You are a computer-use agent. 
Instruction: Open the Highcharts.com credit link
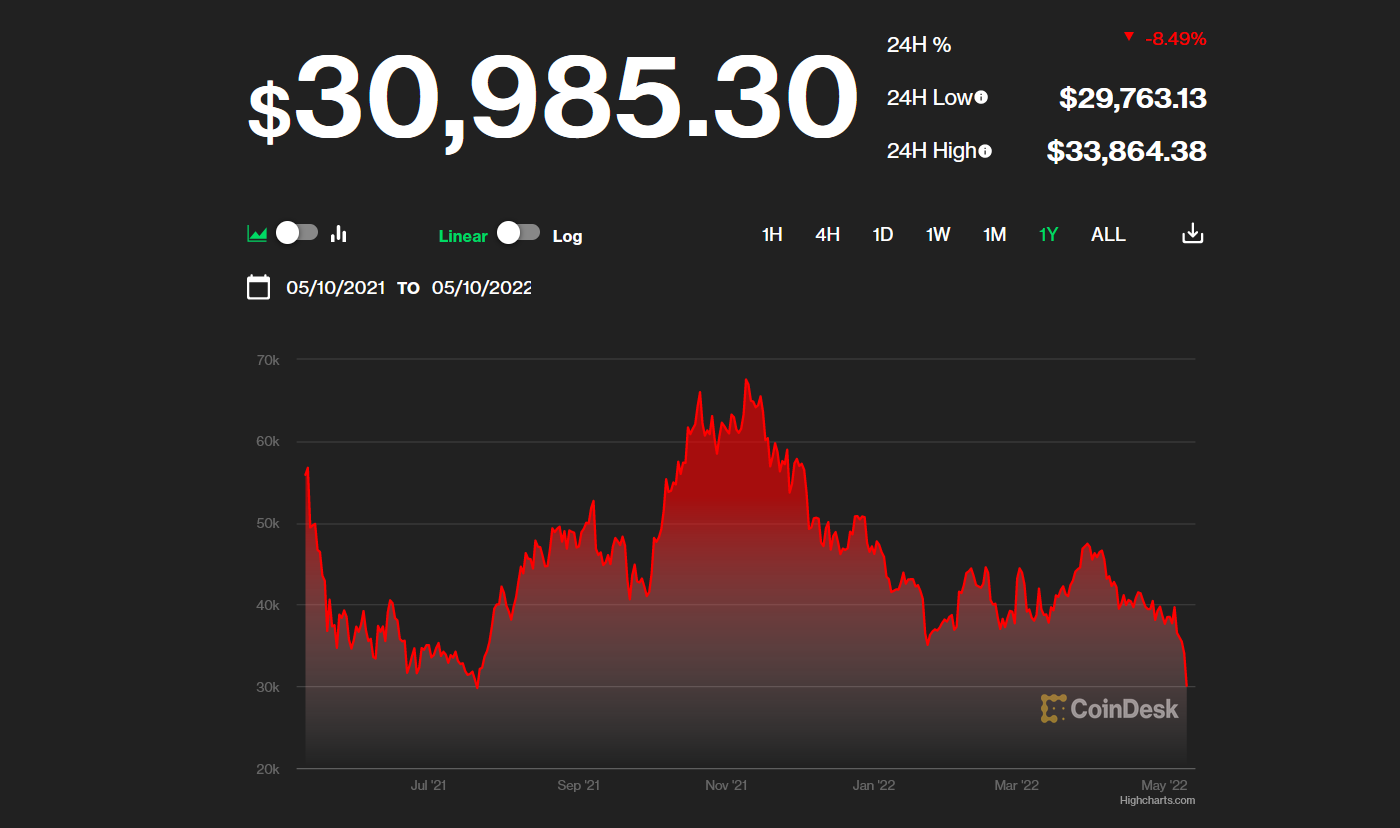(x=1157, y=800)
